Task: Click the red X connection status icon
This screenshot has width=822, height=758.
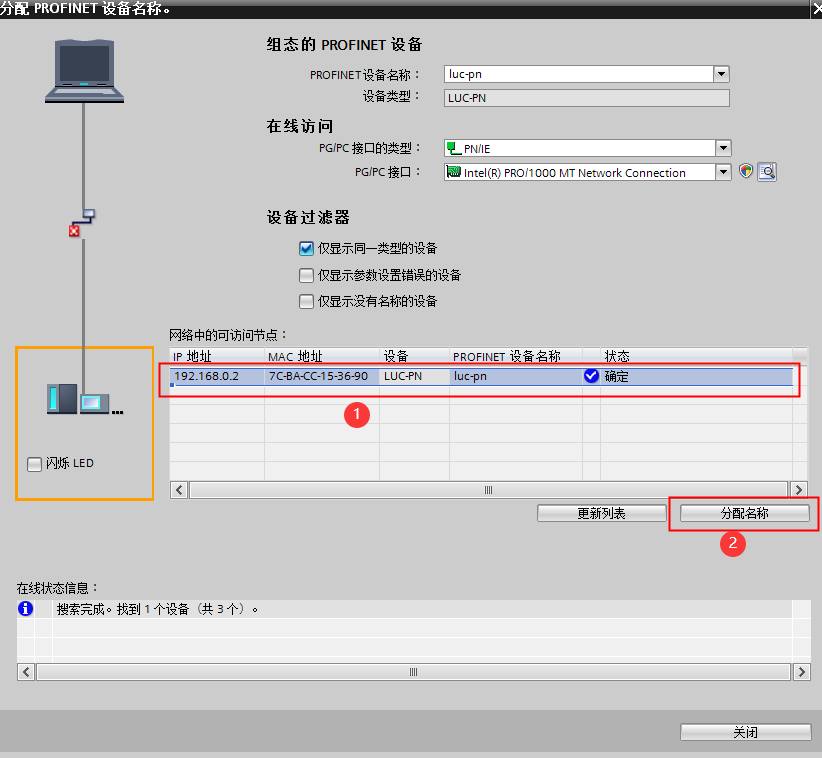Action: [x=73, y=231]
